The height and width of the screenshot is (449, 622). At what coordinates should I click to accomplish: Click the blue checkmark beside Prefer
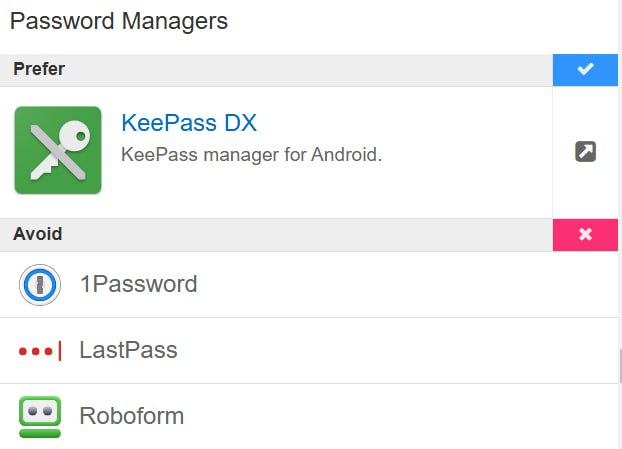click(x=586, y=70)
